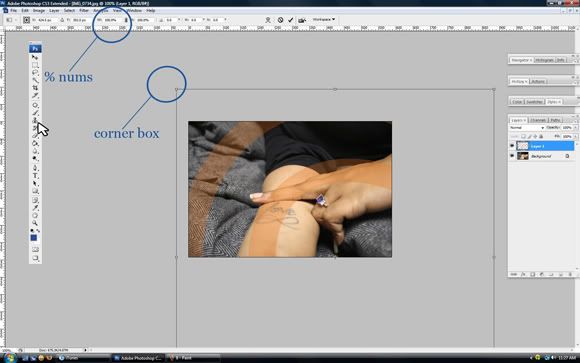Open the foreground color swatch
This screenshot has height=363, width=580.
point(34,238)
